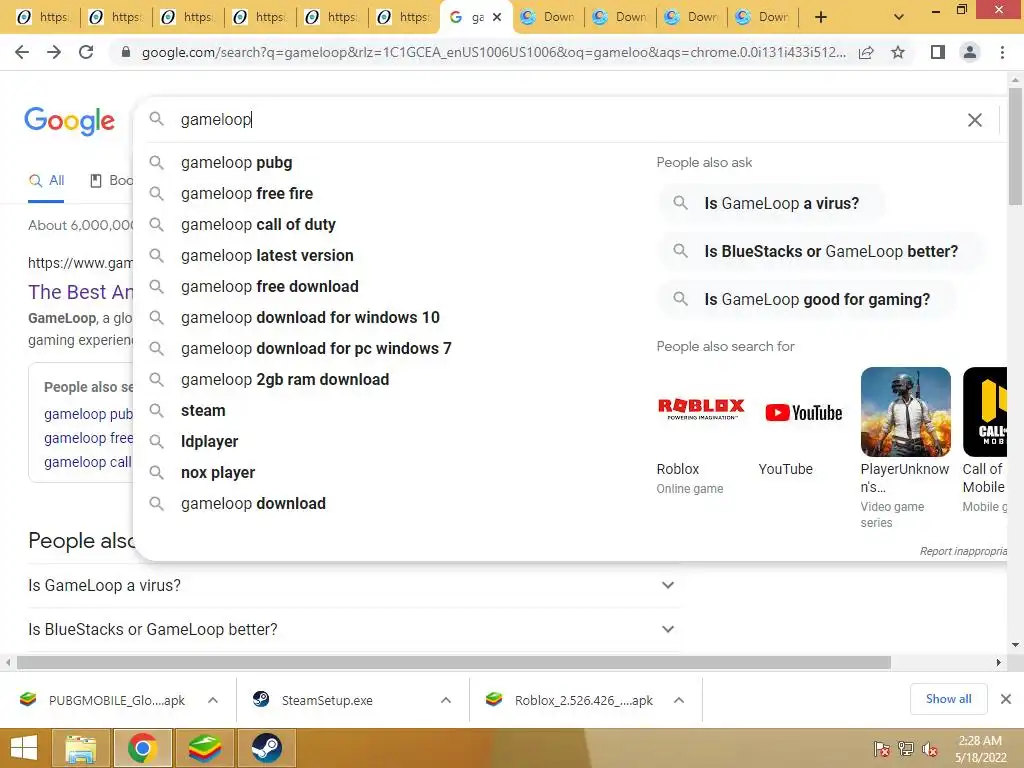
Task: Click the vertical page scrollbar thumb
Action: tap(1015, 146)
